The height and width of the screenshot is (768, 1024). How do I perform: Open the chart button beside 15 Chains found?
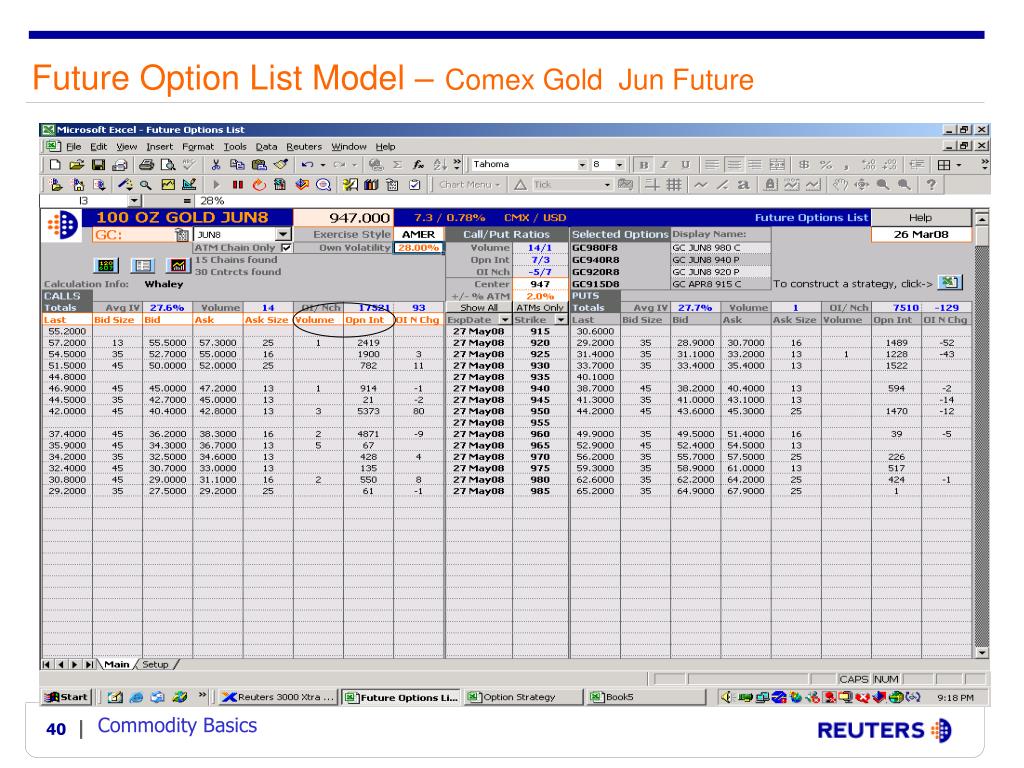point(177,265)
